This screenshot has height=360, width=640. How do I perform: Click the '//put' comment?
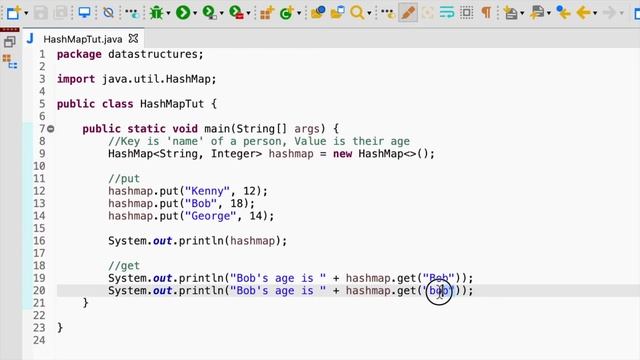point(124,179)
